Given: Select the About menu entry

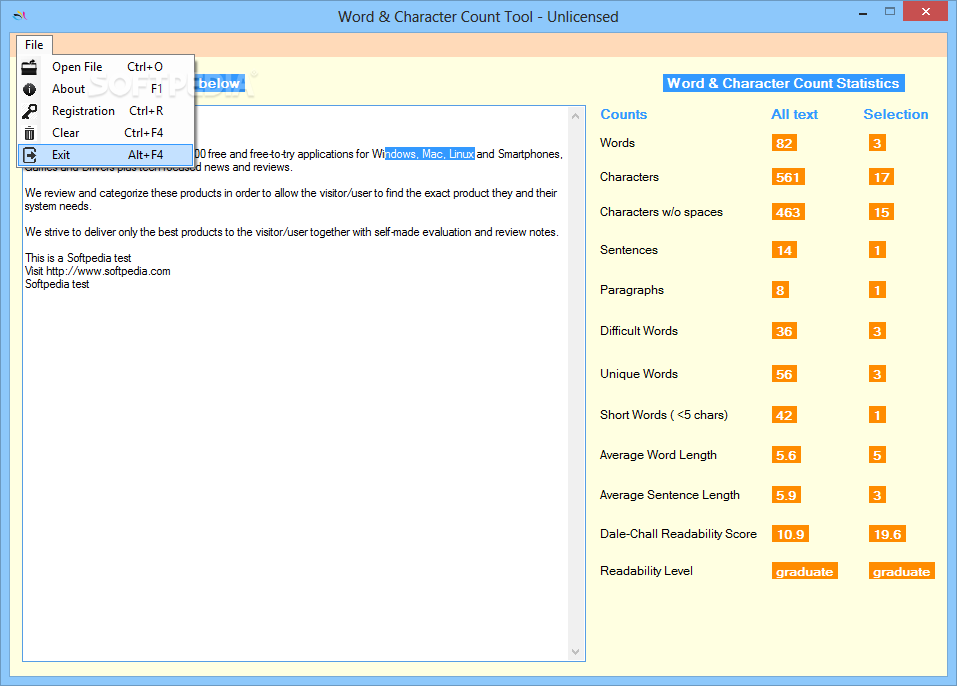Looking at the screenshot, I should coord(106,89).
